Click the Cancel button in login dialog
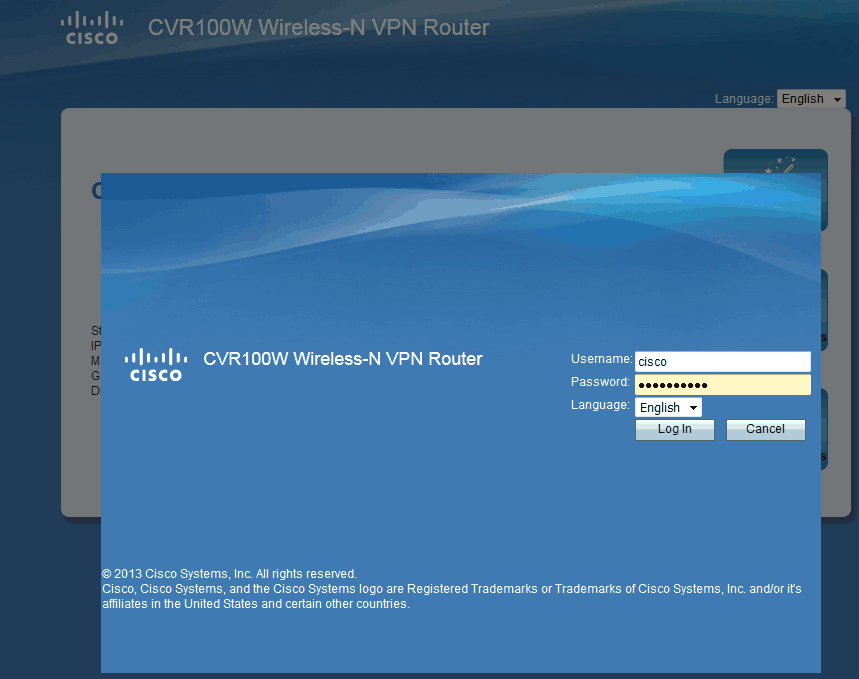The image size is (859, 679). [765, 430]
